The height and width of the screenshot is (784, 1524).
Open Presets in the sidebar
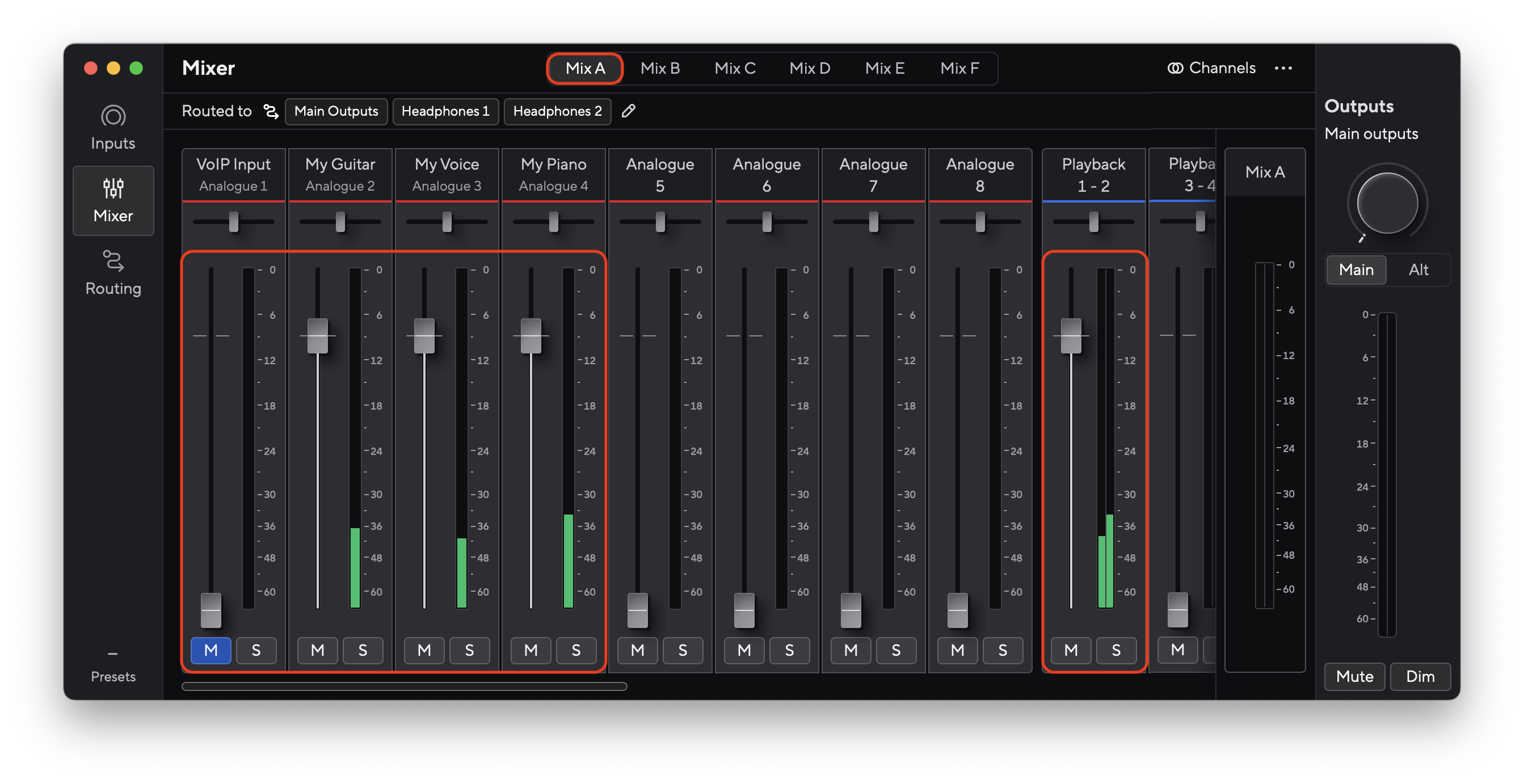(113, 668)
